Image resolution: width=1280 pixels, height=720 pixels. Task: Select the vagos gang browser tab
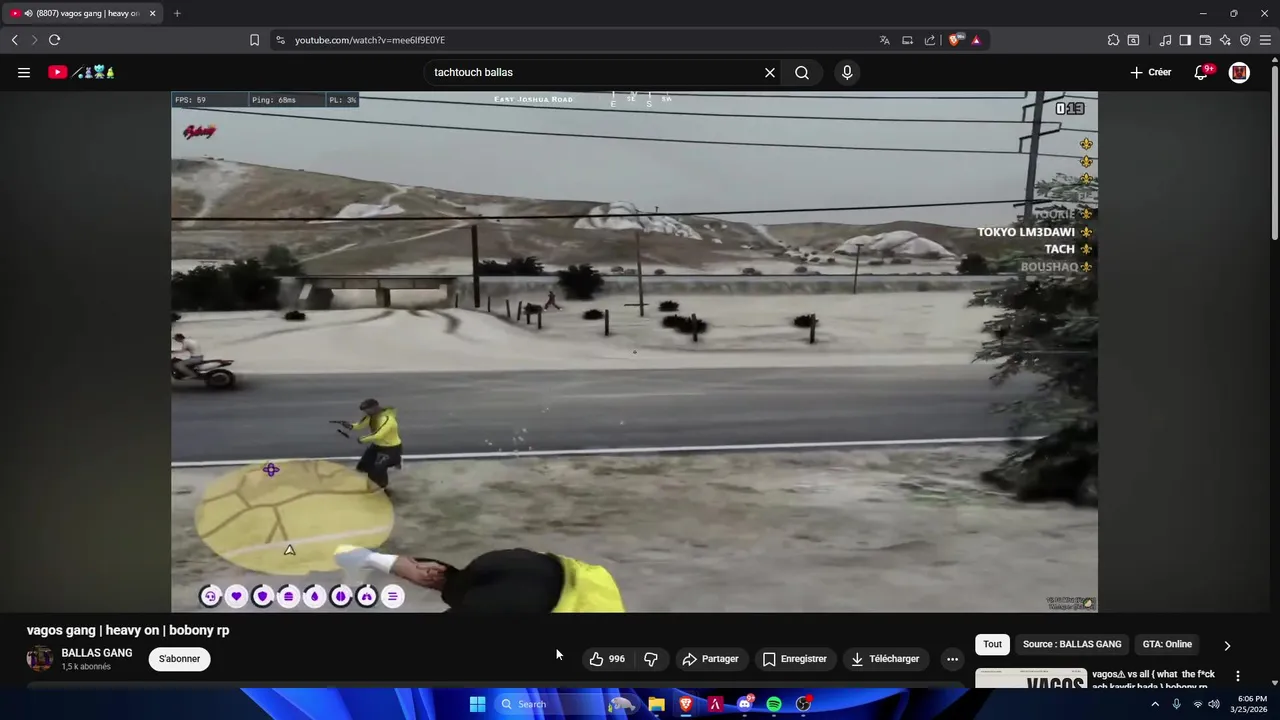click(82, 13)
